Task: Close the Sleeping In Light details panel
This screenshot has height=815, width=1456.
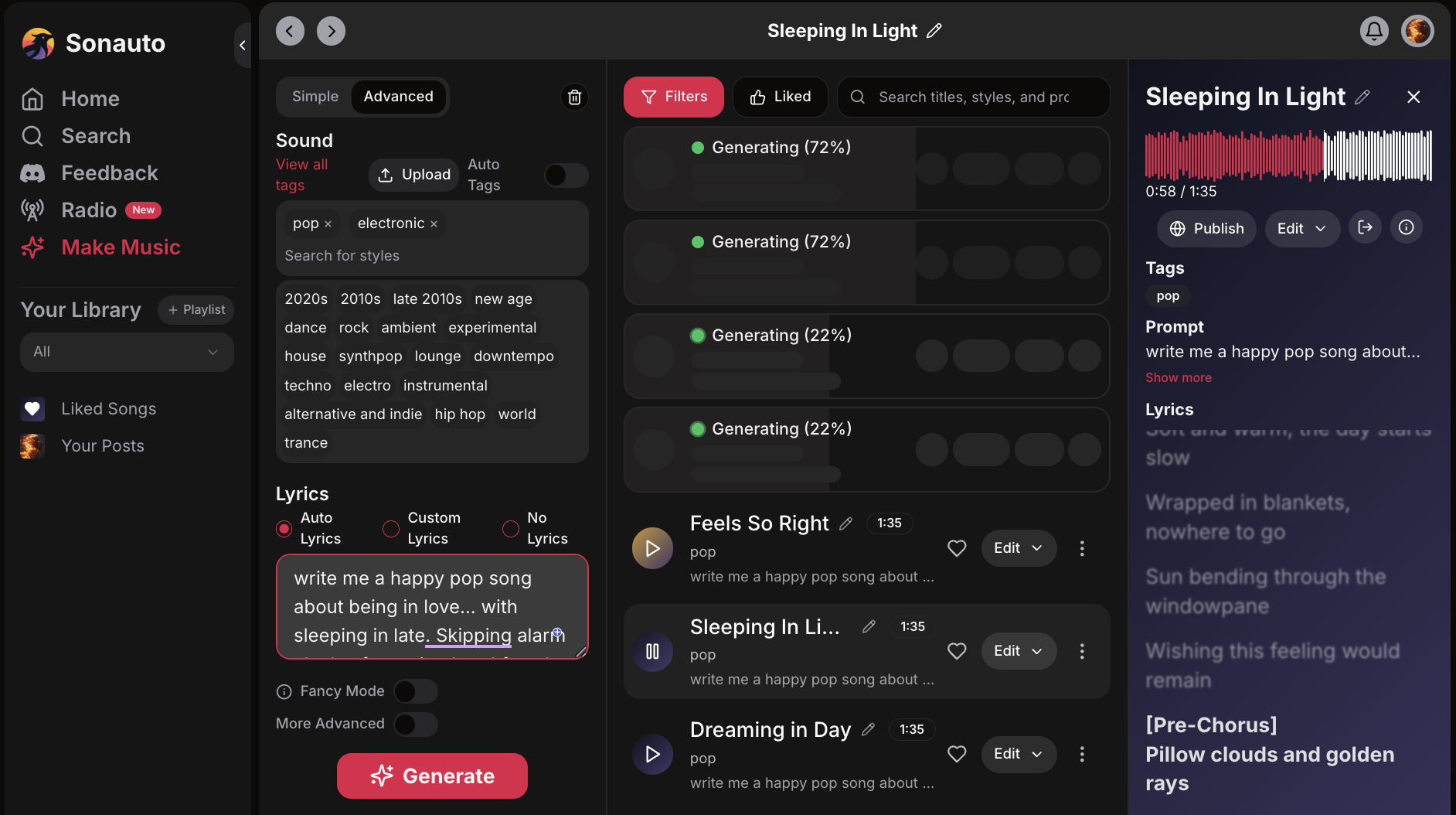Action: [x=1413, y=97]
